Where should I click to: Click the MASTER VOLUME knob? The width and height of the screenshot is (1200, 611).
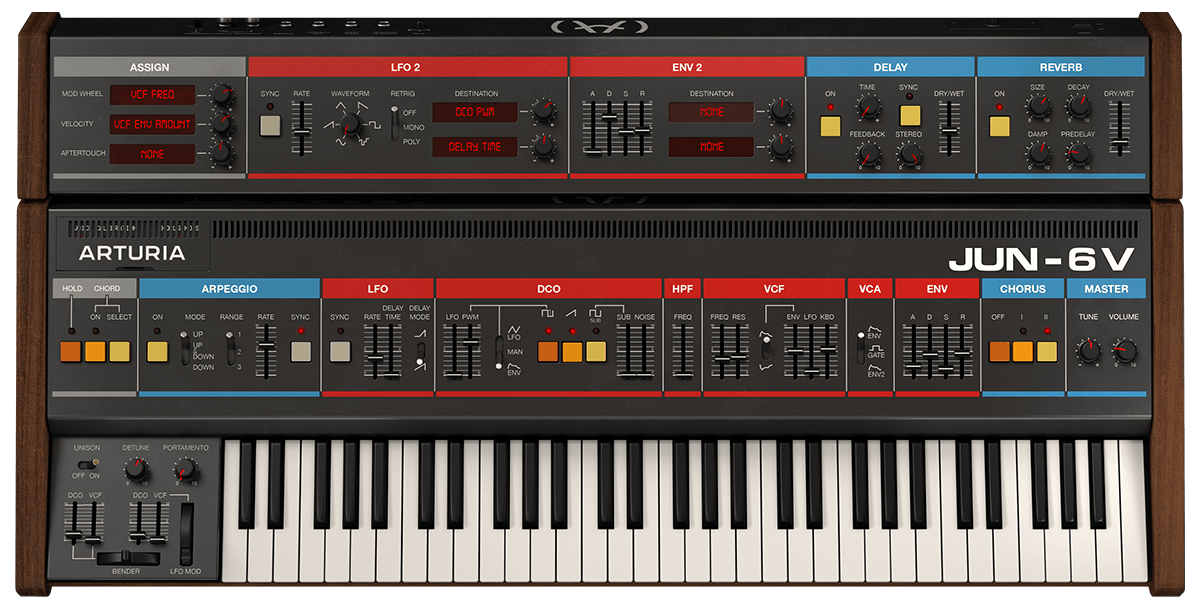point(1126,351)
